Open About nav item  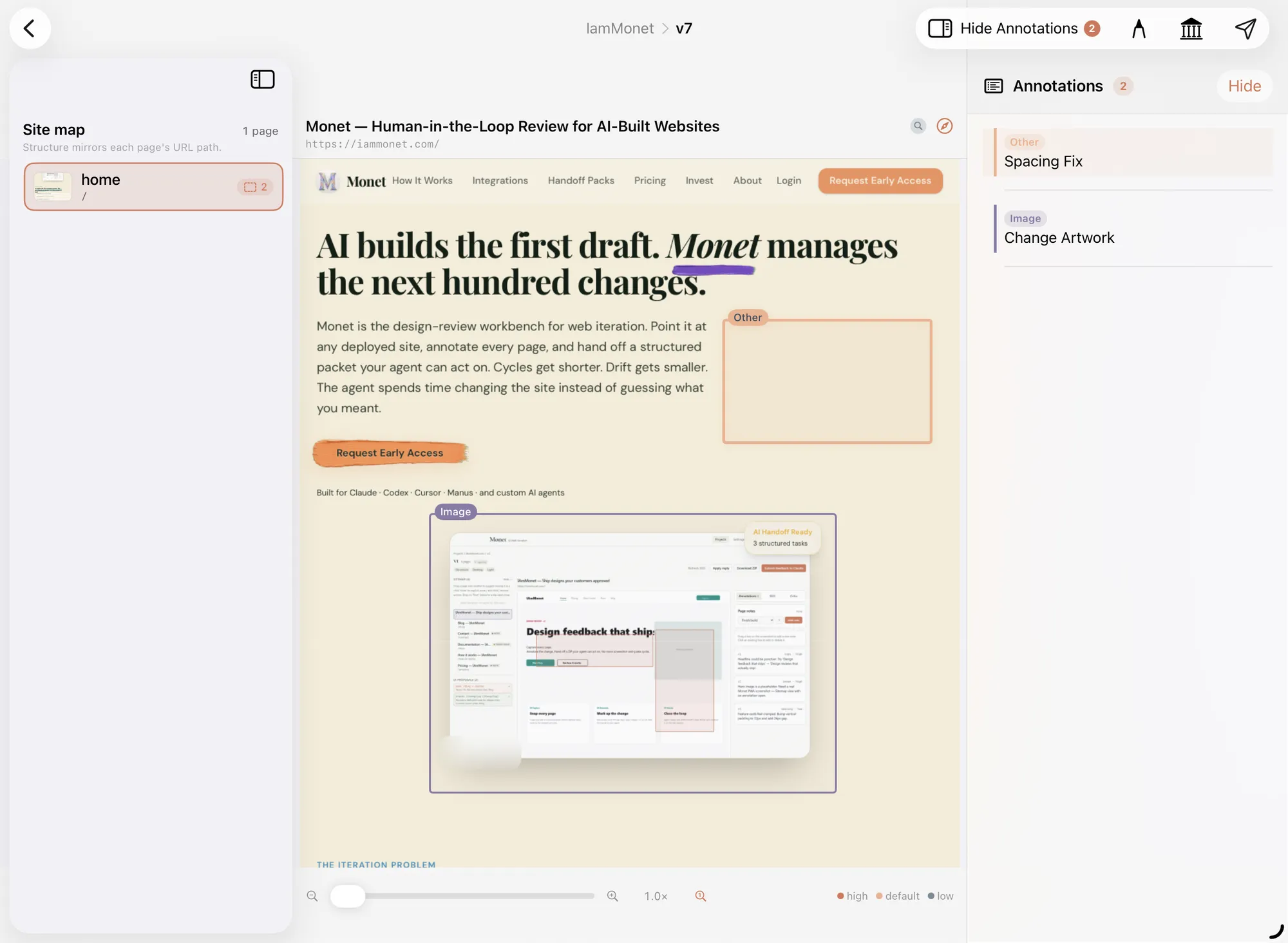[747, 180]
